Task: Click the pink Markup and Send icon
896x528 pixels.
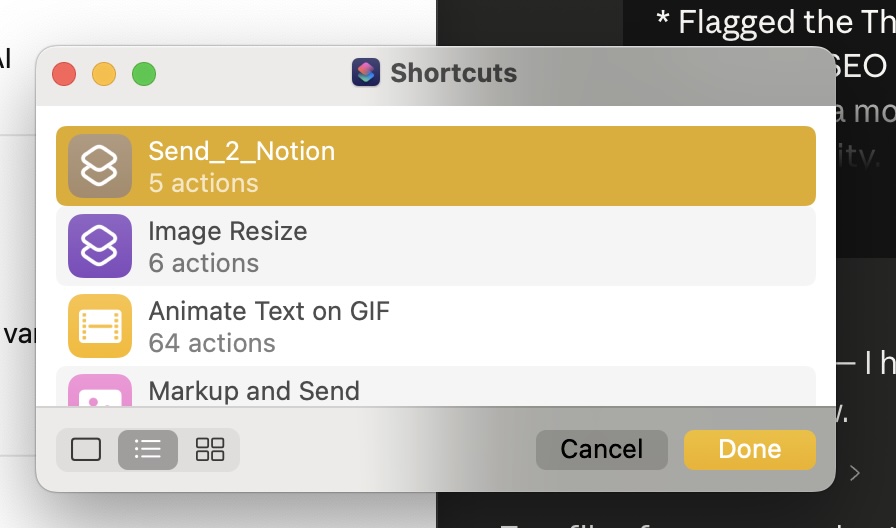Action: coord(100,390)
